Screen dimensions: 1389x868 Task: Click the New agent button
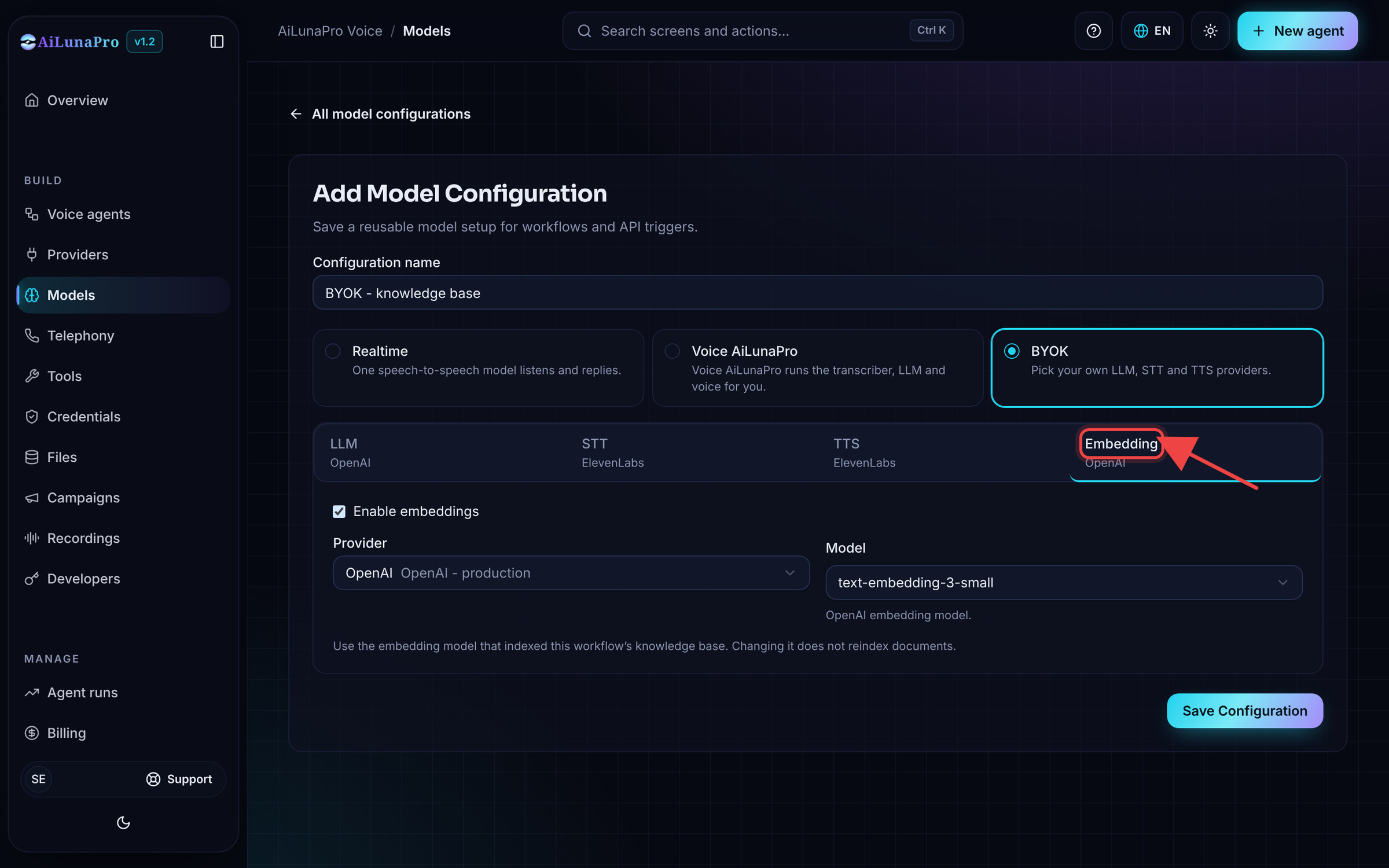click(x=1298, y=31)
